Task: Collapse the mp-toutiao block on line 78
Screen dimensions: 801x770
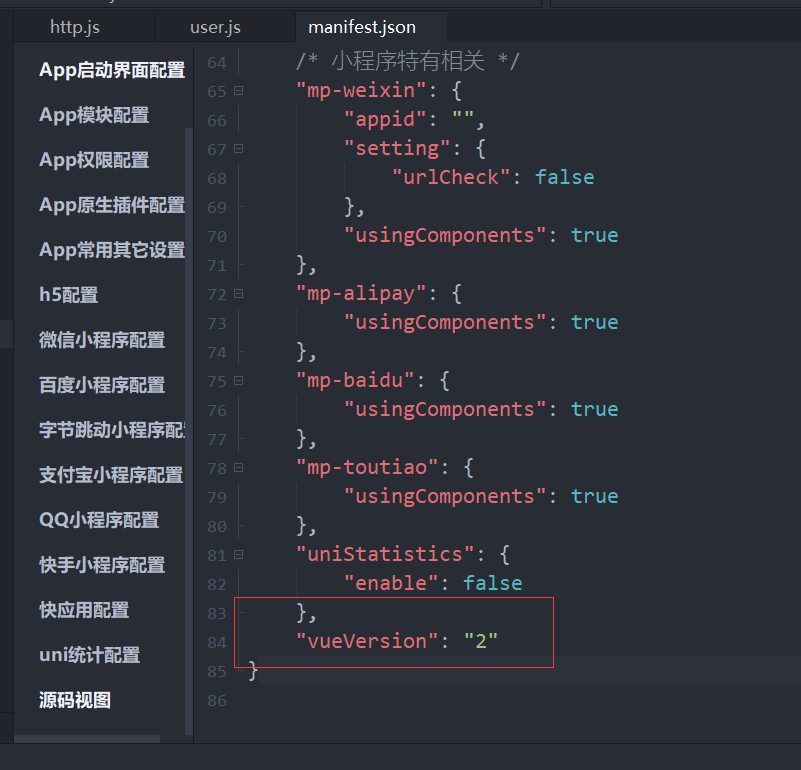Action: [x=238, y=468]
